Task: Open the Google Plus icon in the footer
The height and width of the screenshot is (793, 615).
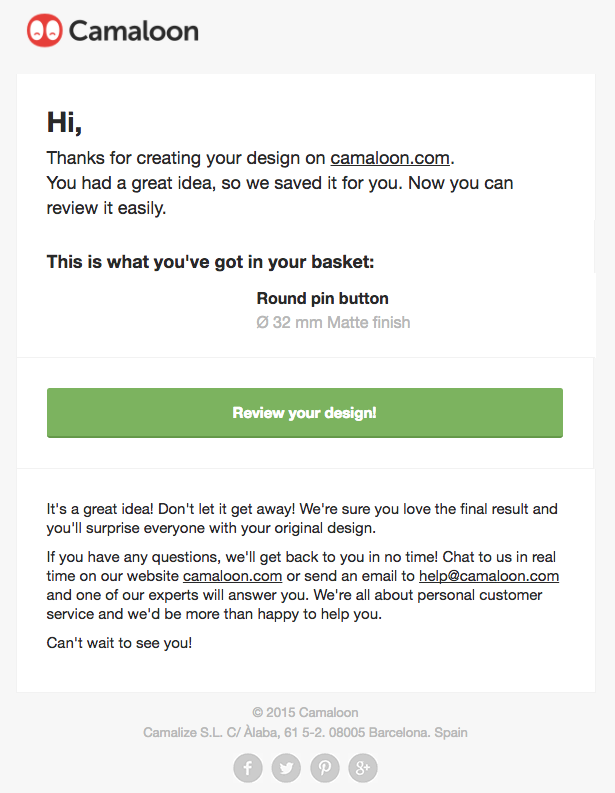Action: [x=363, y=768]
